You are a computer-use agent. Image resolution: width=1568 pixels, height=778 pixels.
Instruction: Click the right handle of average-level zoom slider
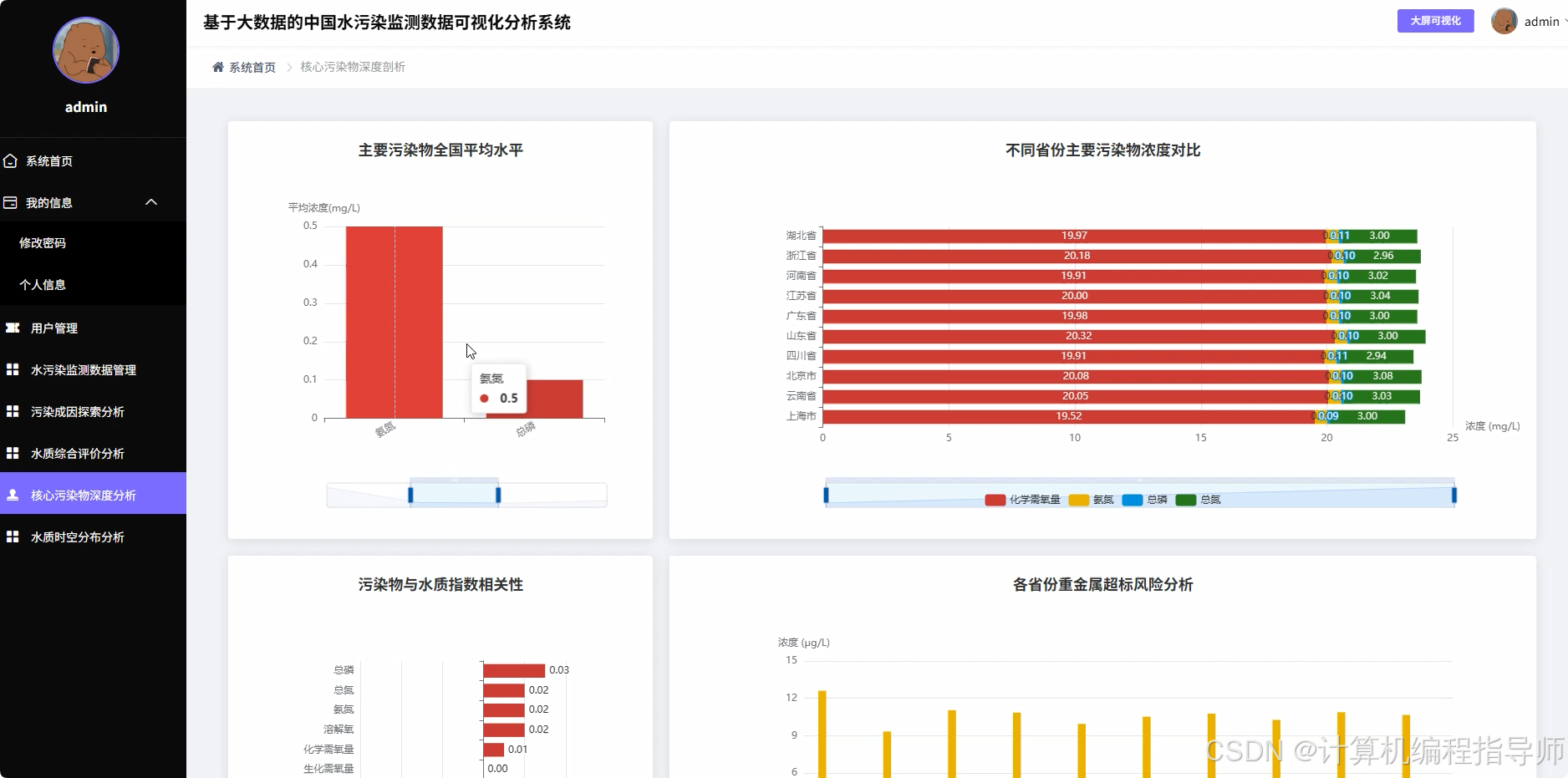(498, 495)
